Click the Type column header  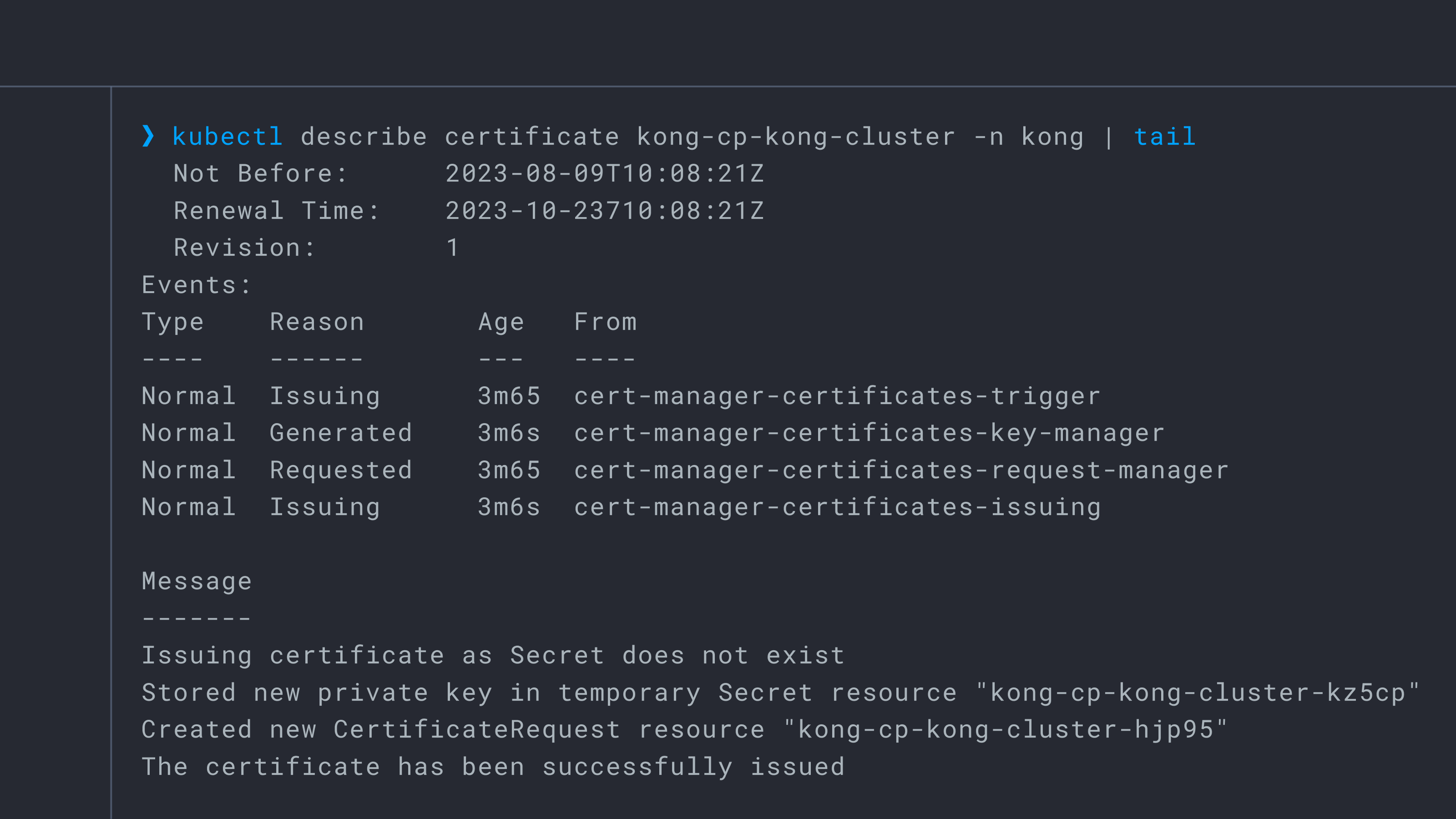pos(172,322)
